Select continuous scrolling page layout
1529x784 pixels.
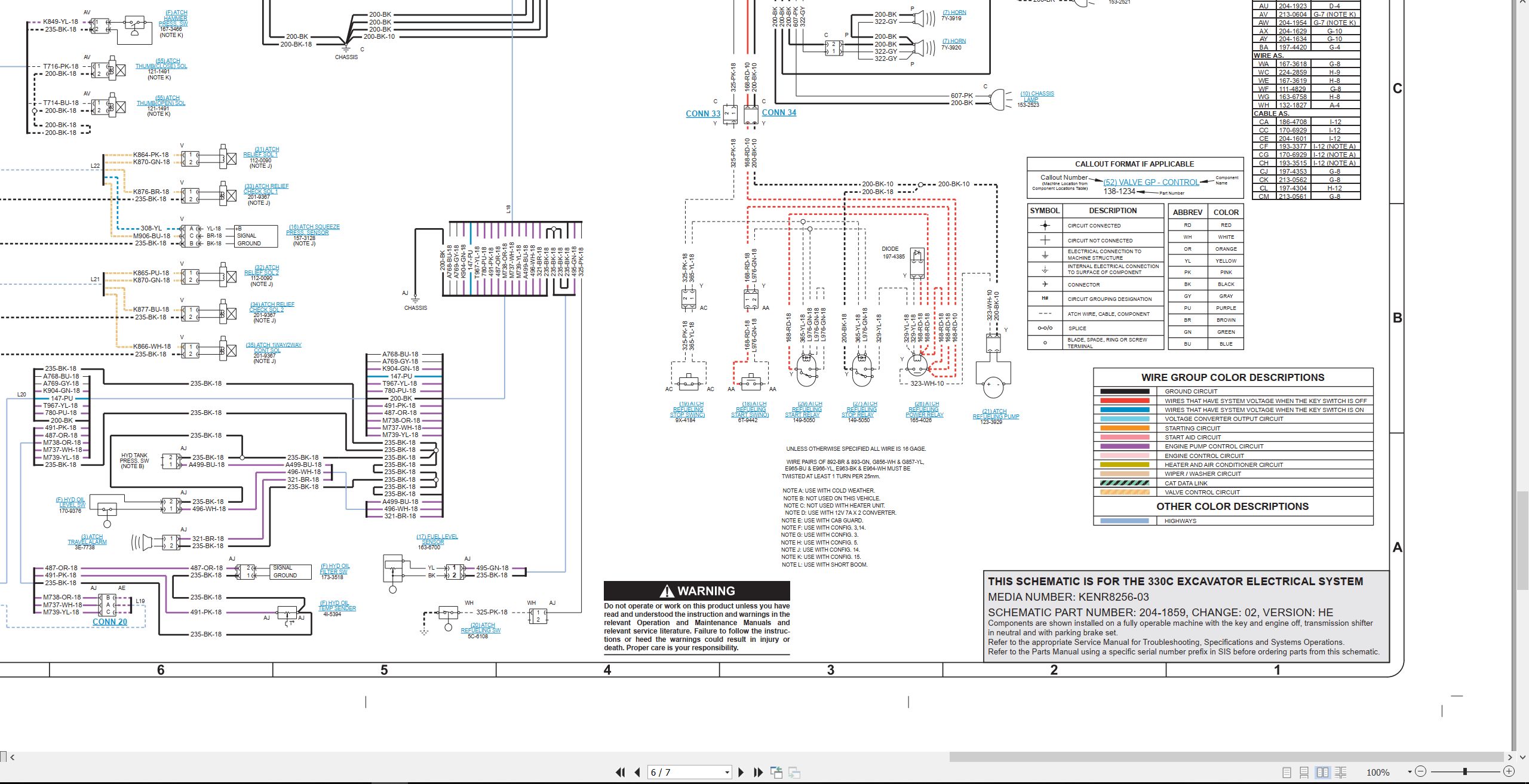coord(1304,772)
